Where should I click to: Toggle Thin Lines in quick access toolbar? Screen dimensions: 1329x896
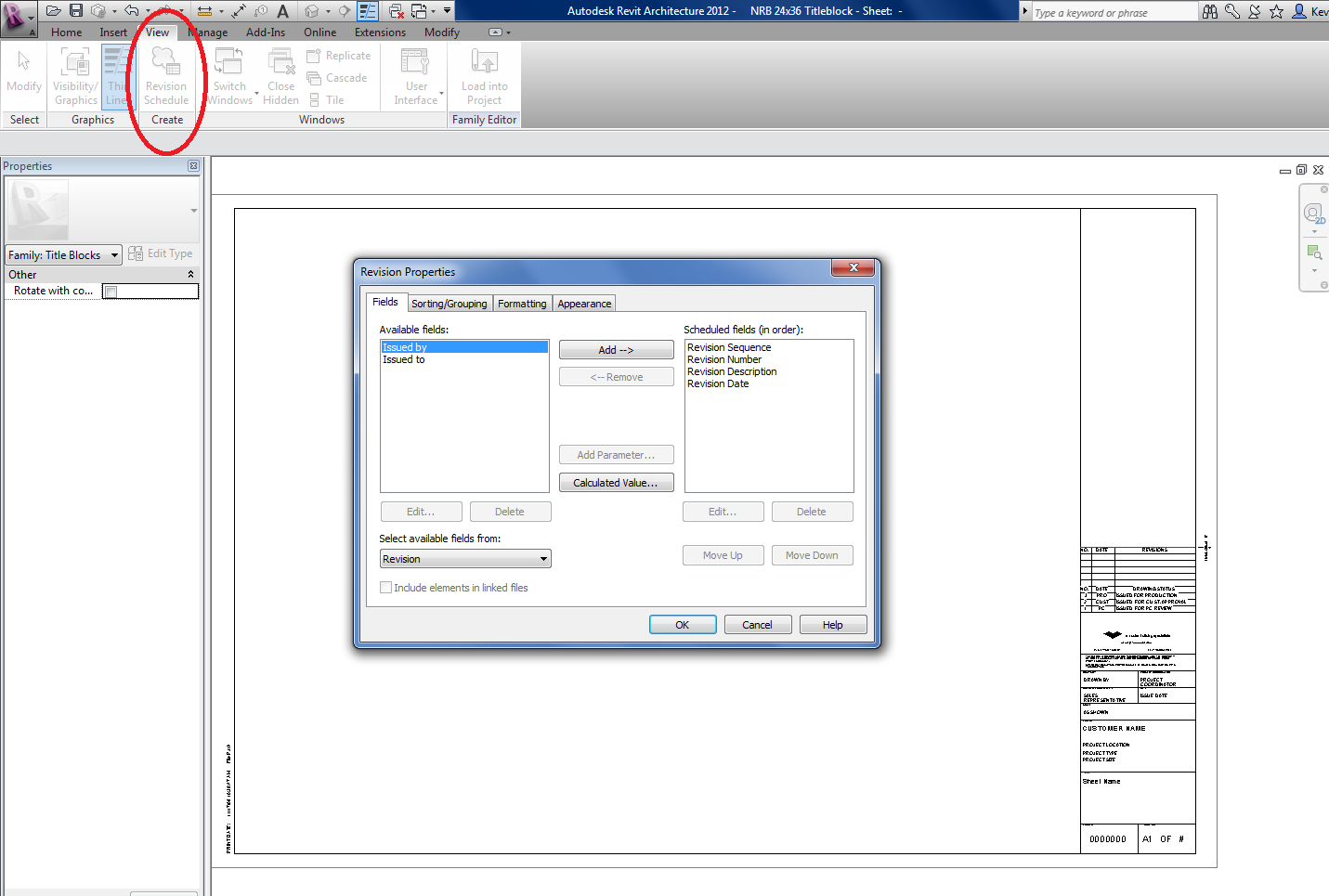pyautogui.click(x=368, y=11)
